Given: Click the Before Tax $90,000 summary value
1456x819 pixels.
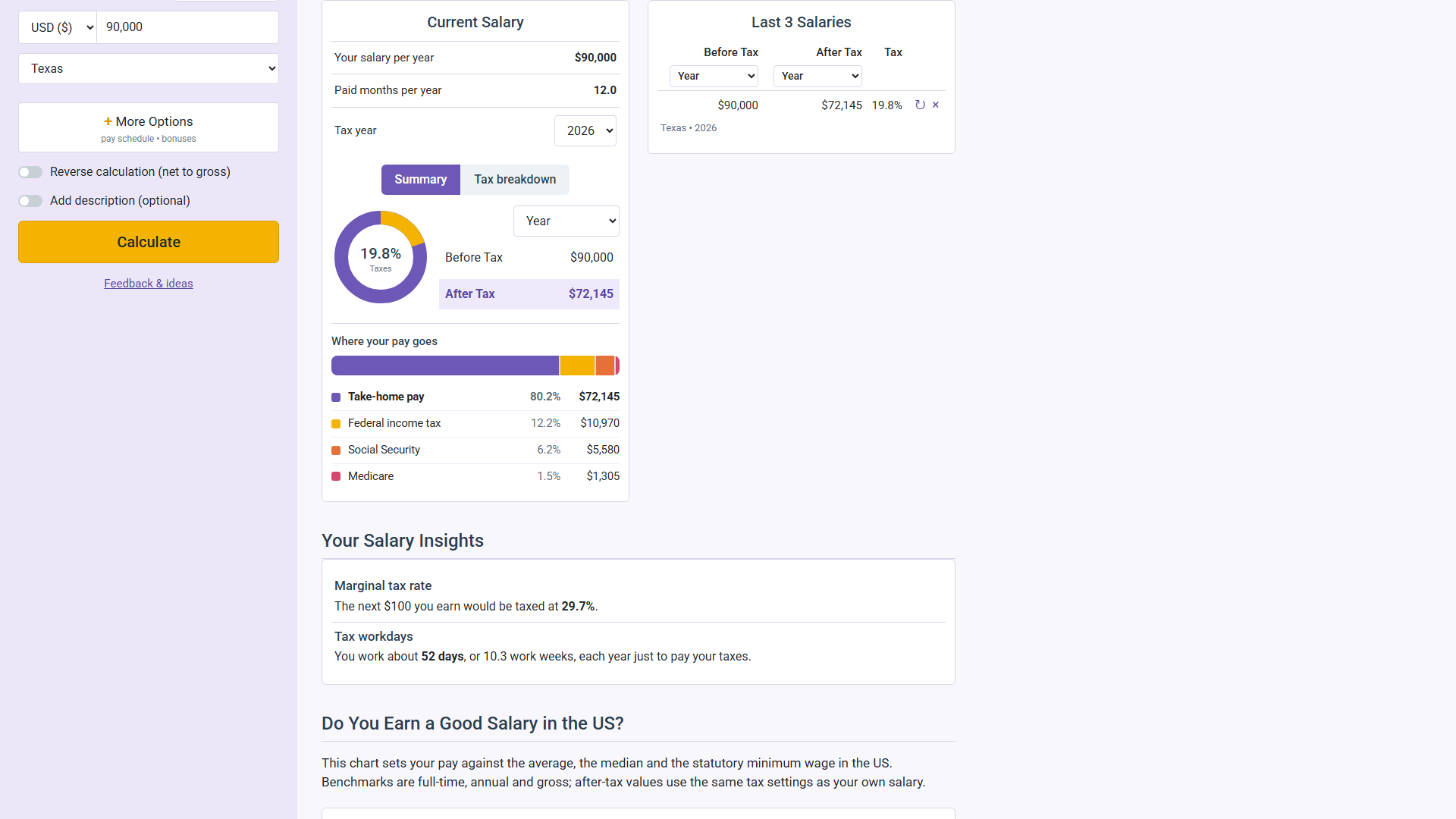Looking at the screenshot, I should point(591,258).
